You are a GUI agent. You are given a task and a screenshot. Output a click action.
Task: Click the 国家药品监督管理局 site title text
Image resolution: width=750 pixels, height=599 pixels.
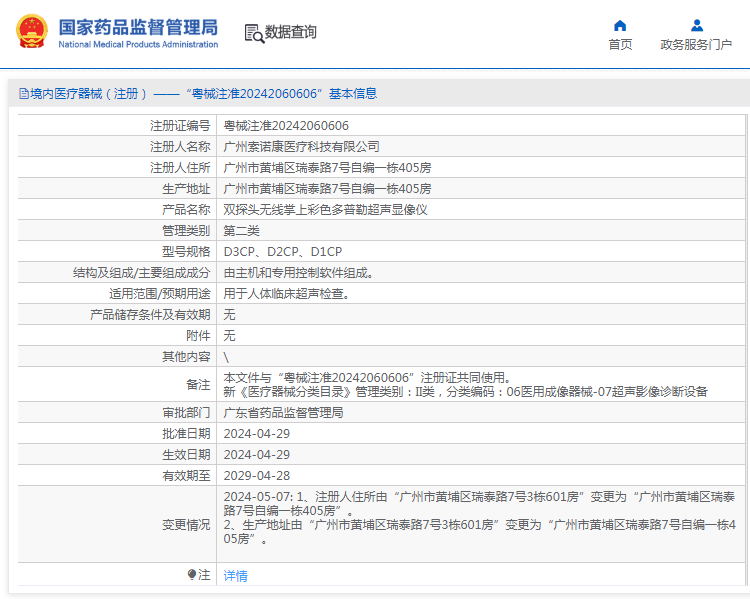138,27
